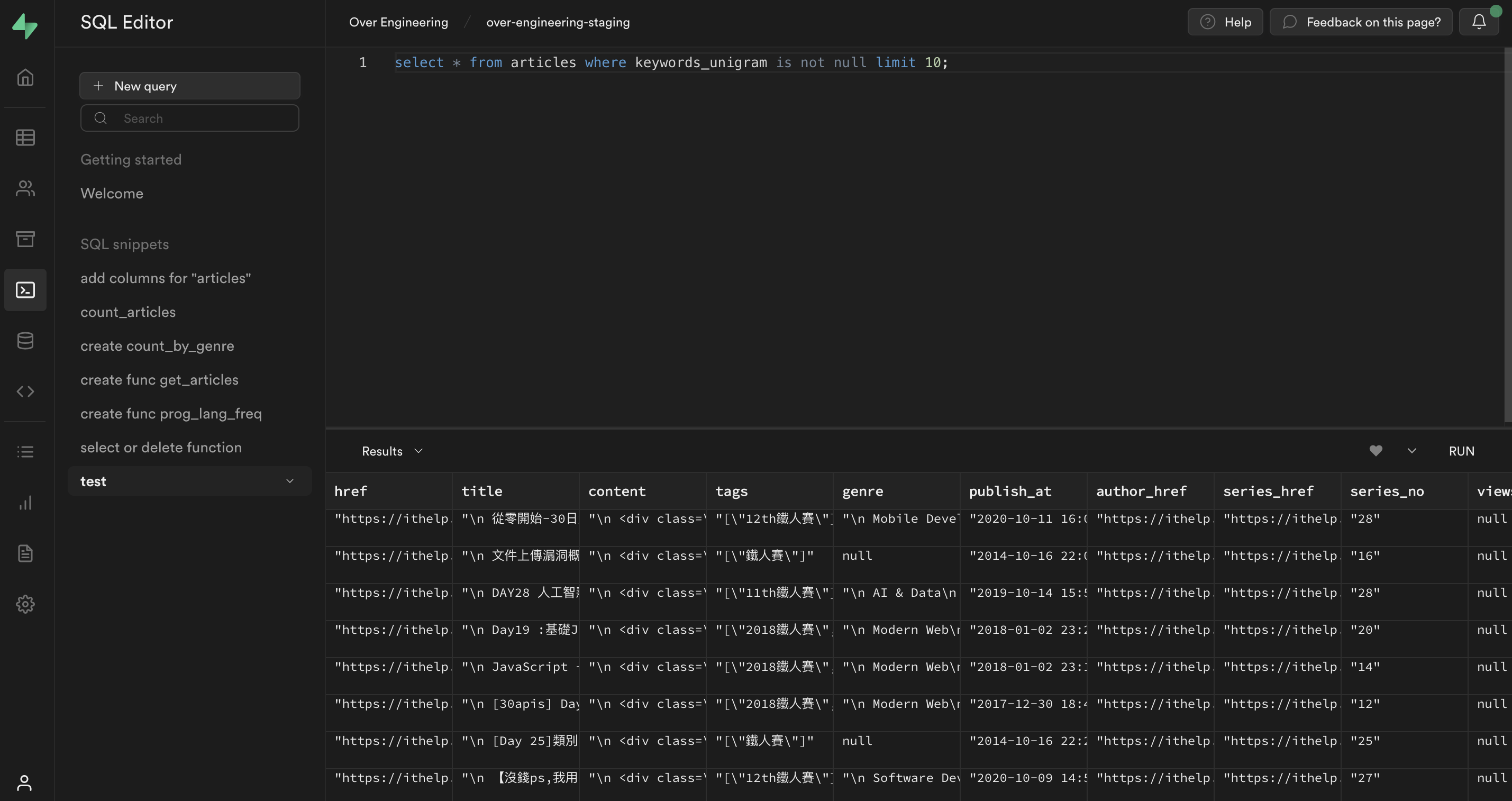Run the SQL query

[1461, 451]
